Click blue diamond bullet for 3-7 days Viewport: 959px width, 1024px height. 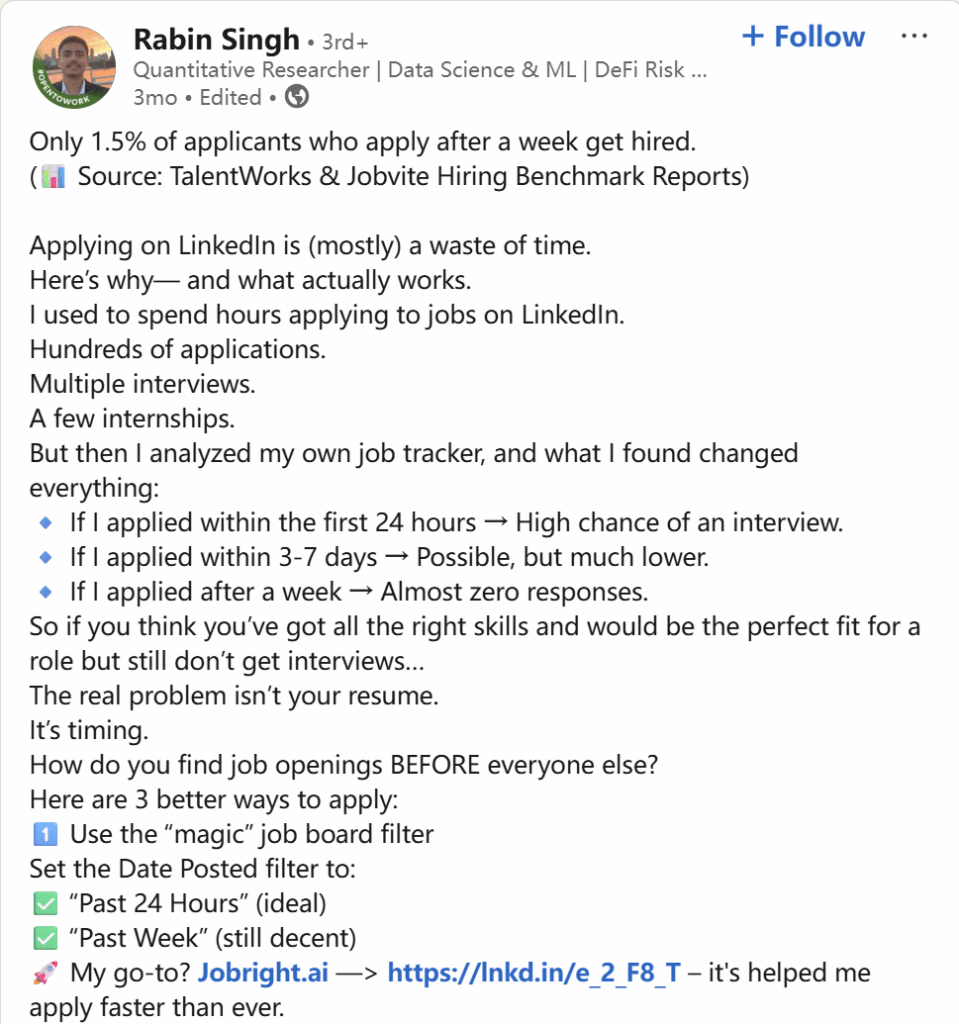(46, 557)
